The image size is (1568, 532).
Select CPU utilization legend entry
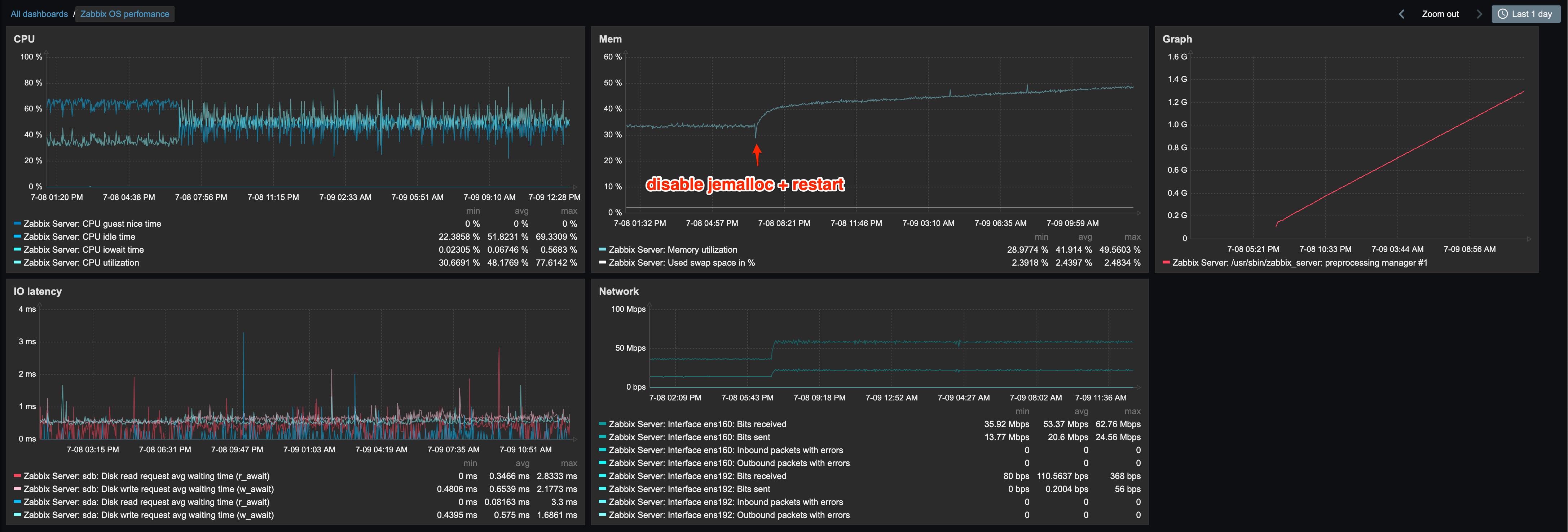point(81,263)
